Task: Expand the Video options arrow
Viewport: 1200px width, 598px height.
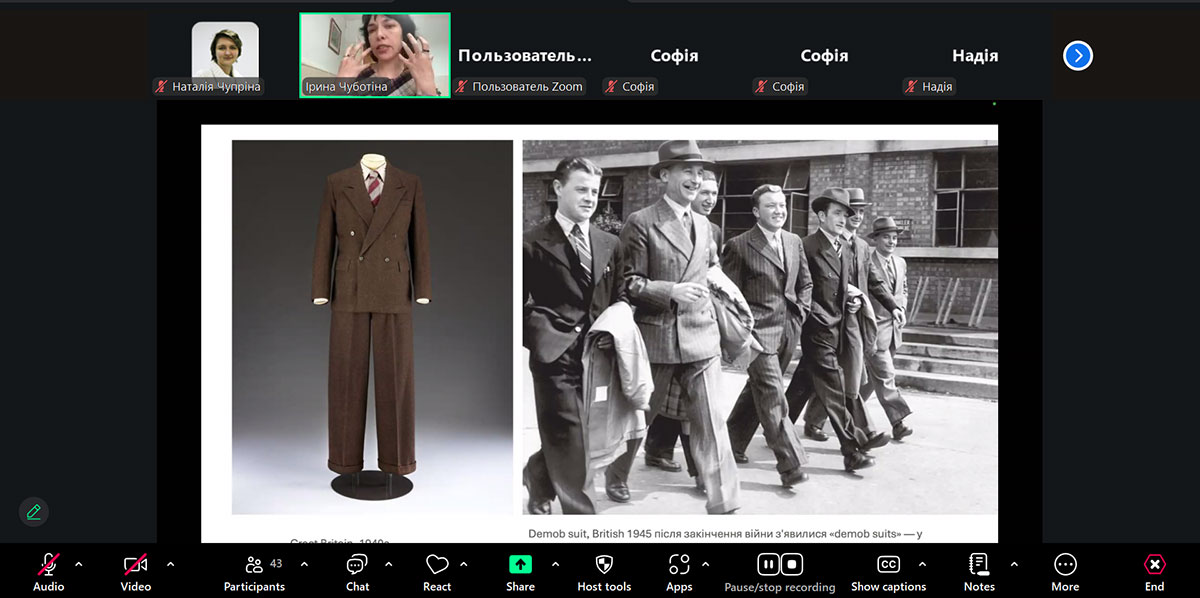Action: click(170, 564)
